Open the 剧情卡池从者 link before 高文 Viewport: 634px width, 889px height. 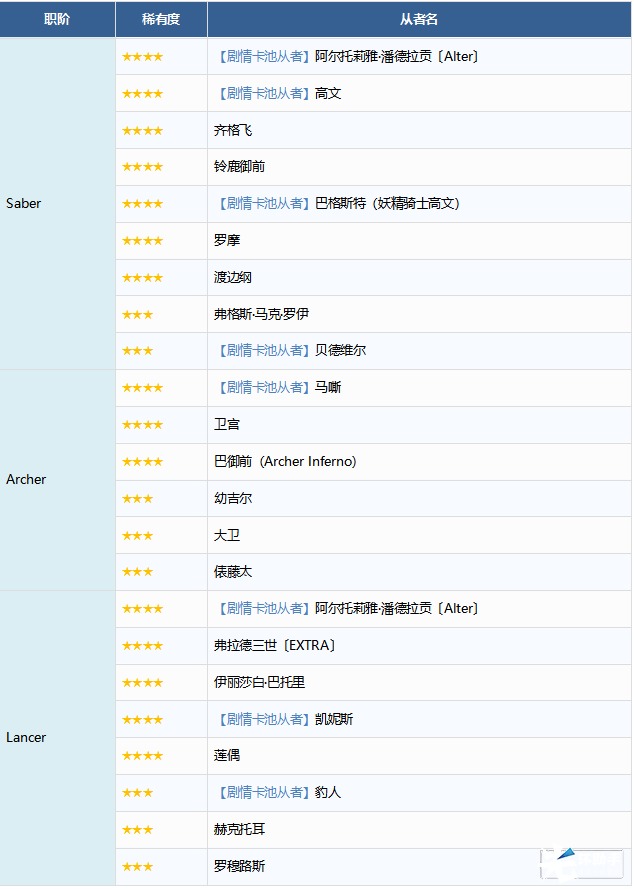(264, 93)
